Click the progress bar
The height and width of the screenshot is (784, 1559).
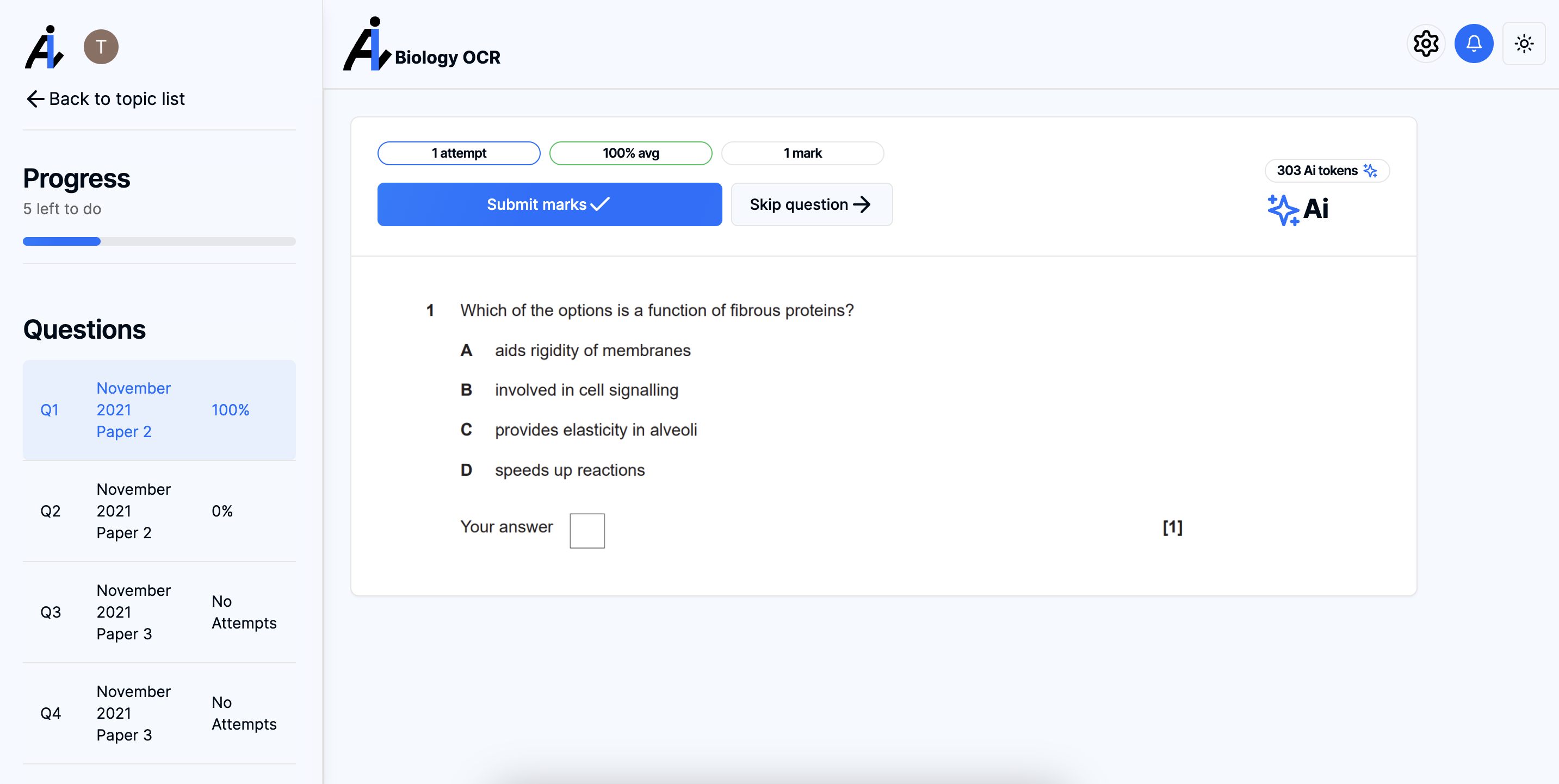(159, 241)
